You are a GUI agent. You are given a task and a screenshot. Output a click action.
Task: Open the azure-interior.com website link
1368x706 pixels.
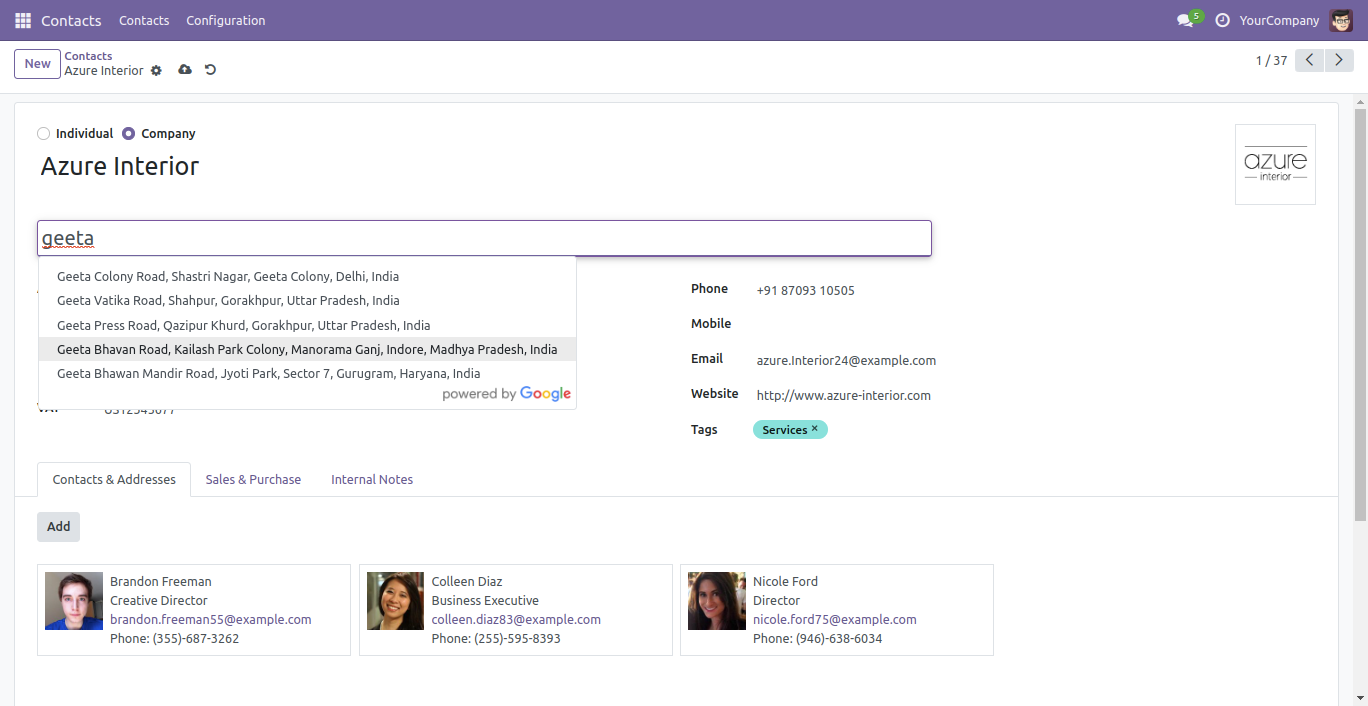pos(843,395)
